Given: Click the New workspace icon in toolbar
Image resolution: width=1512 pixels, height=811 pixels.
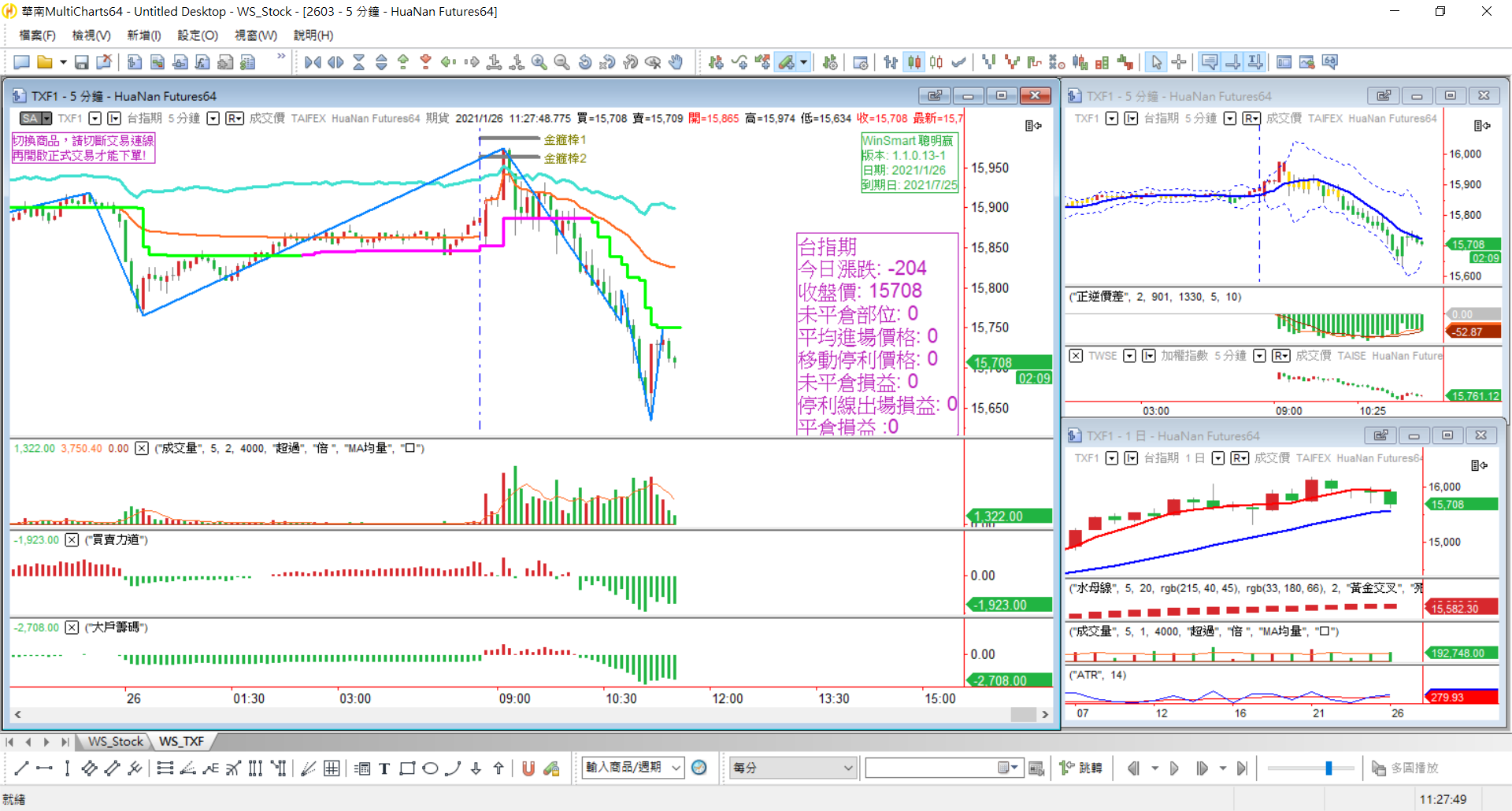Looking at the screenshot, I should [x=21, y=62].
